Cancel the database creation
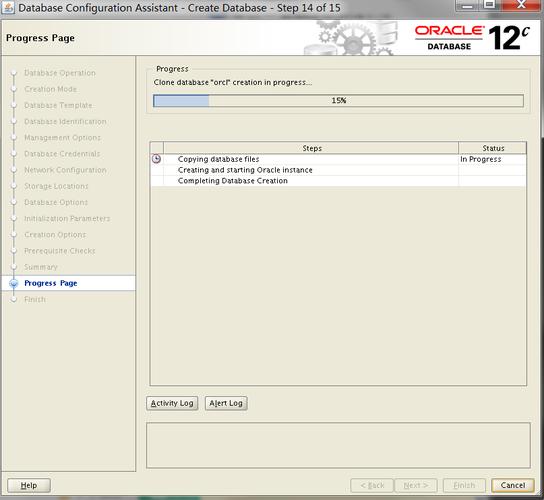 [x=513, y=485]
